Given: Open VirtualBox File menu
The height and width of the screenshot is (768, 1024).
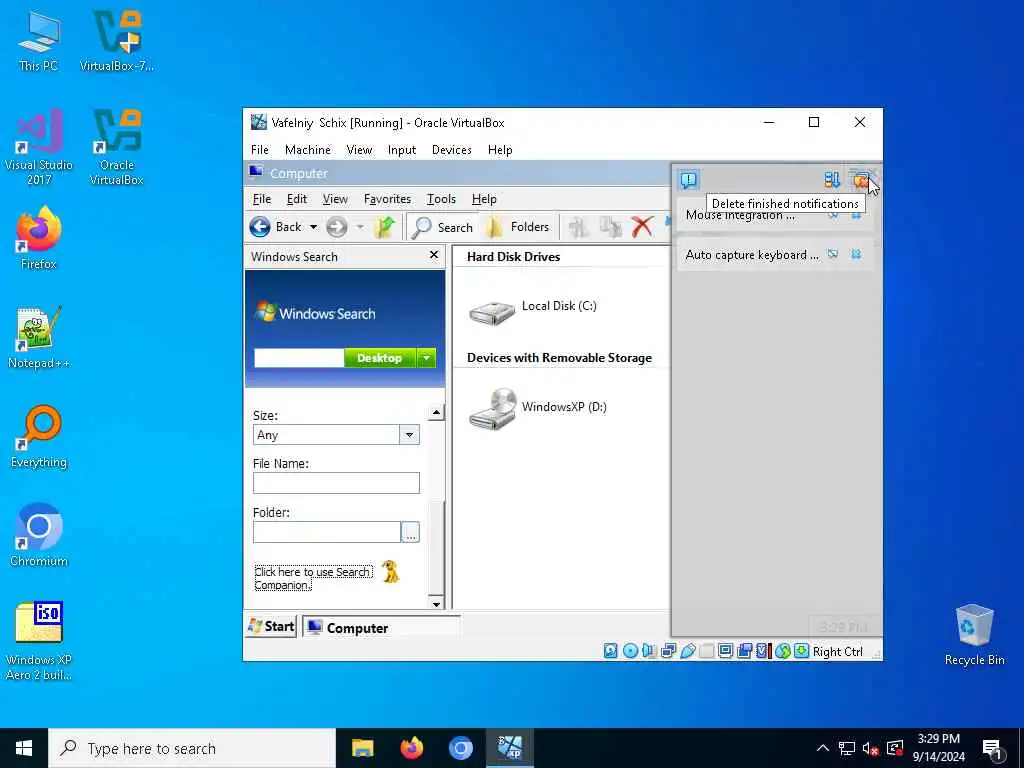Looking at the screenshot, I should [260, 150].
